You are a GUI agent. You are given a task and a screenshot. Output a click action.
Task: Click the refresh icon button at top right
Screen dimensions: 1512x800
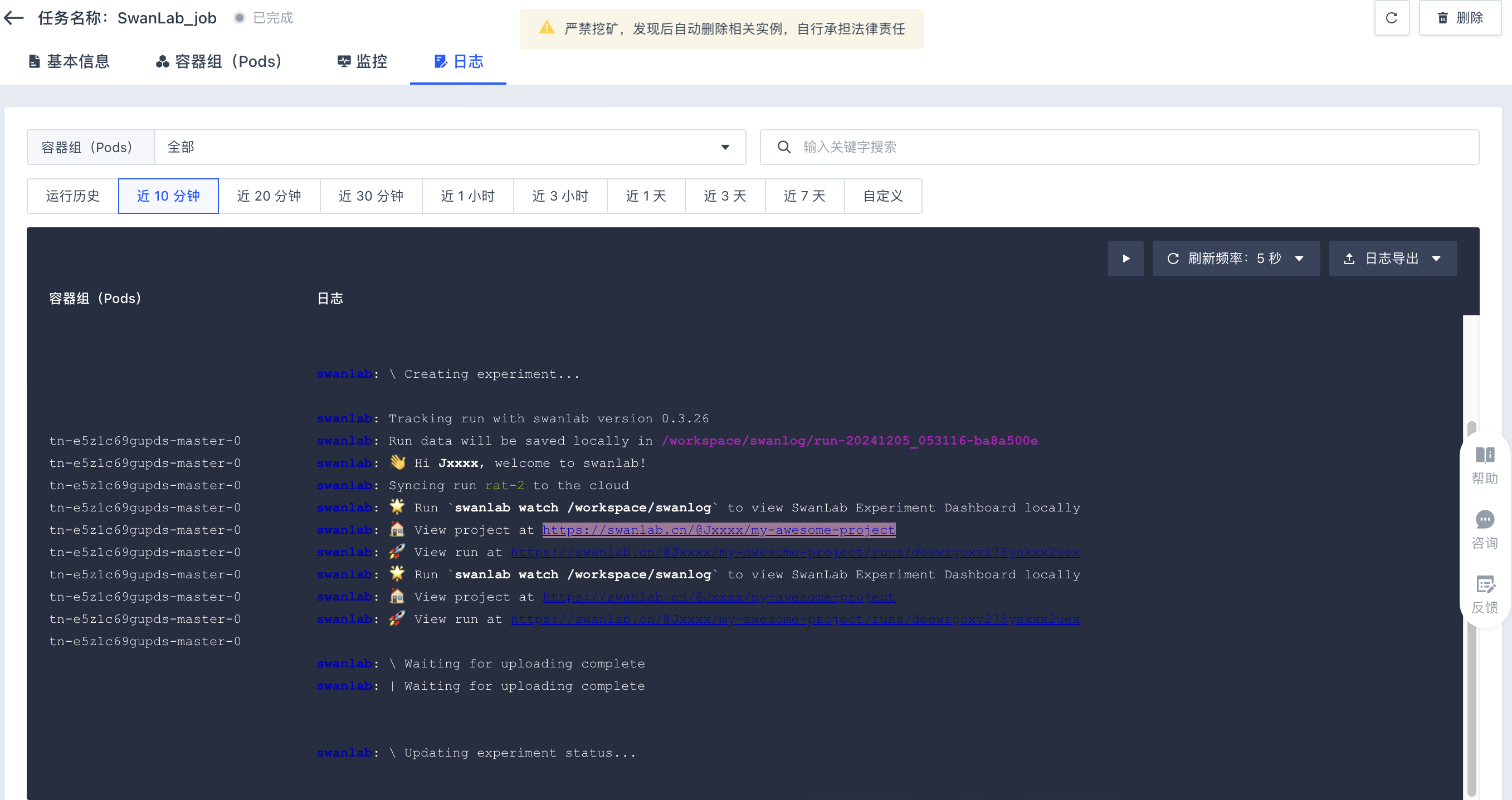[x=1391, y=18]
